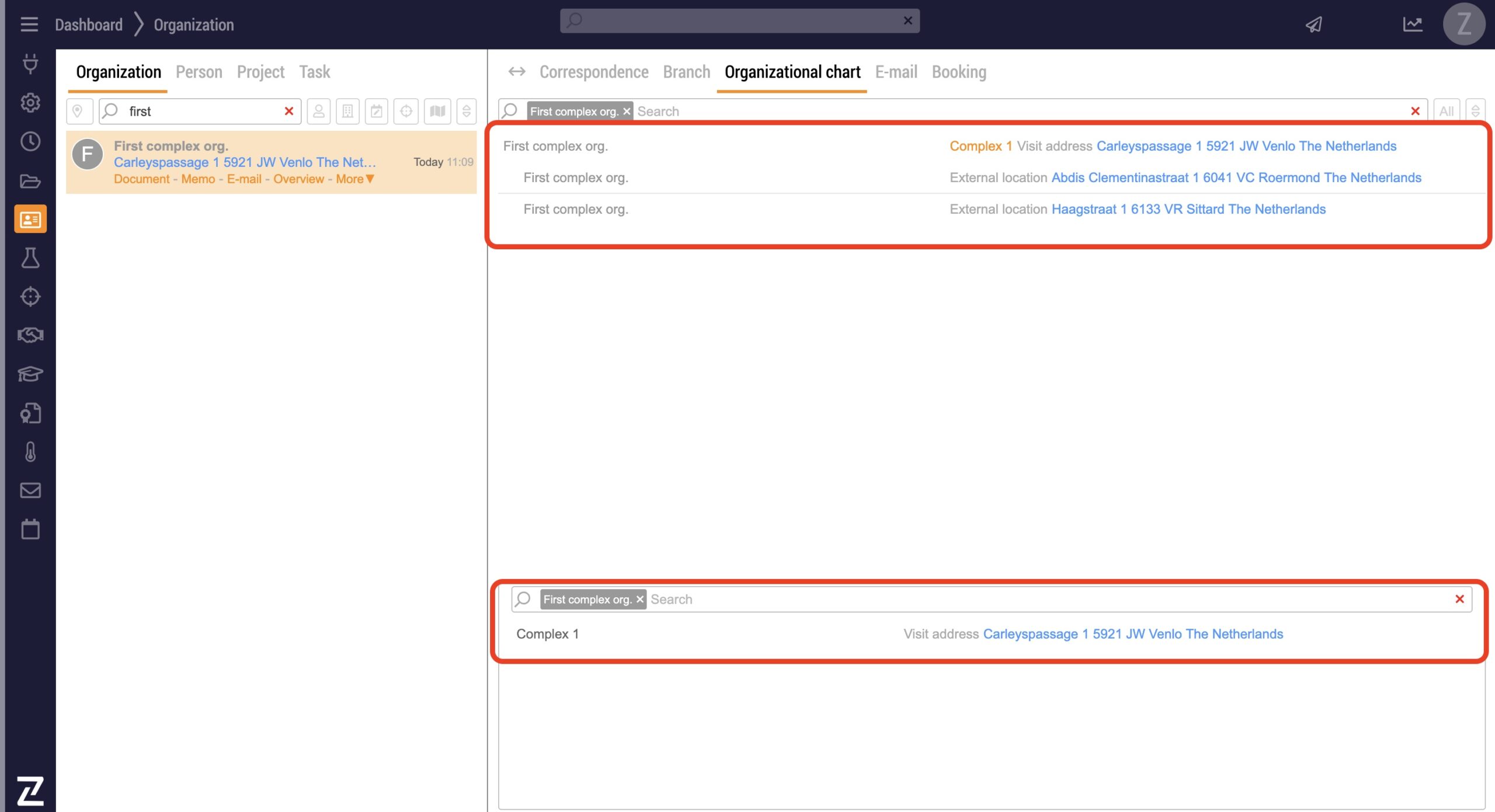Remove the First complex org. tag in top search
The width and height of the screenshot is (1495, 812).
coord(627,111)
